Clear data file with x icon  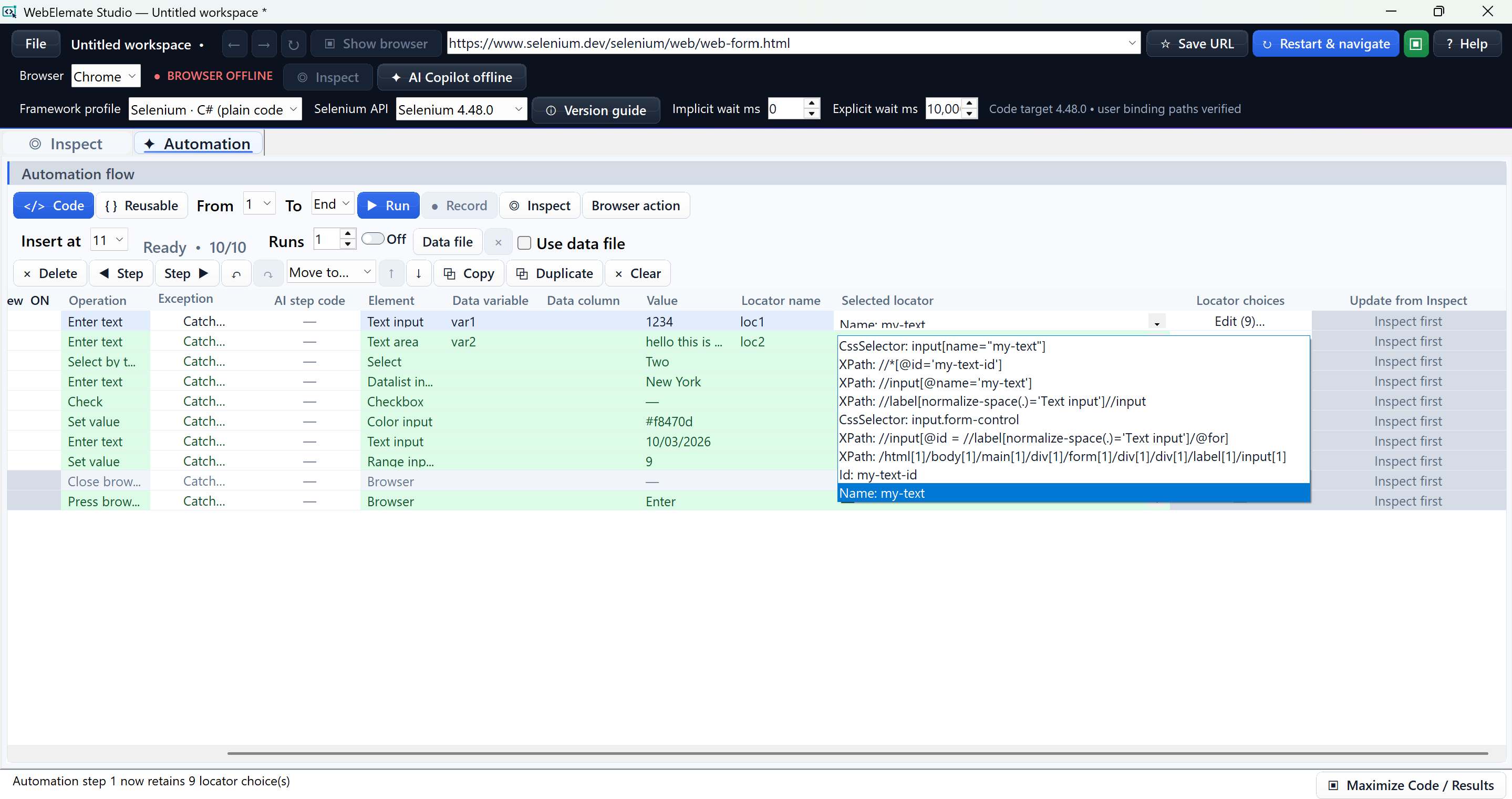(x=499, y=242)
